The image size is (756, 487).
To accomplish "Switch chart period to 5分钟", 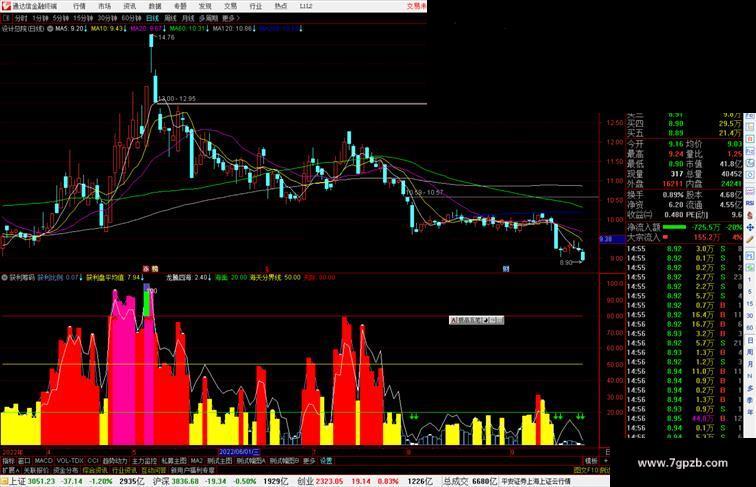I will 61,18.
